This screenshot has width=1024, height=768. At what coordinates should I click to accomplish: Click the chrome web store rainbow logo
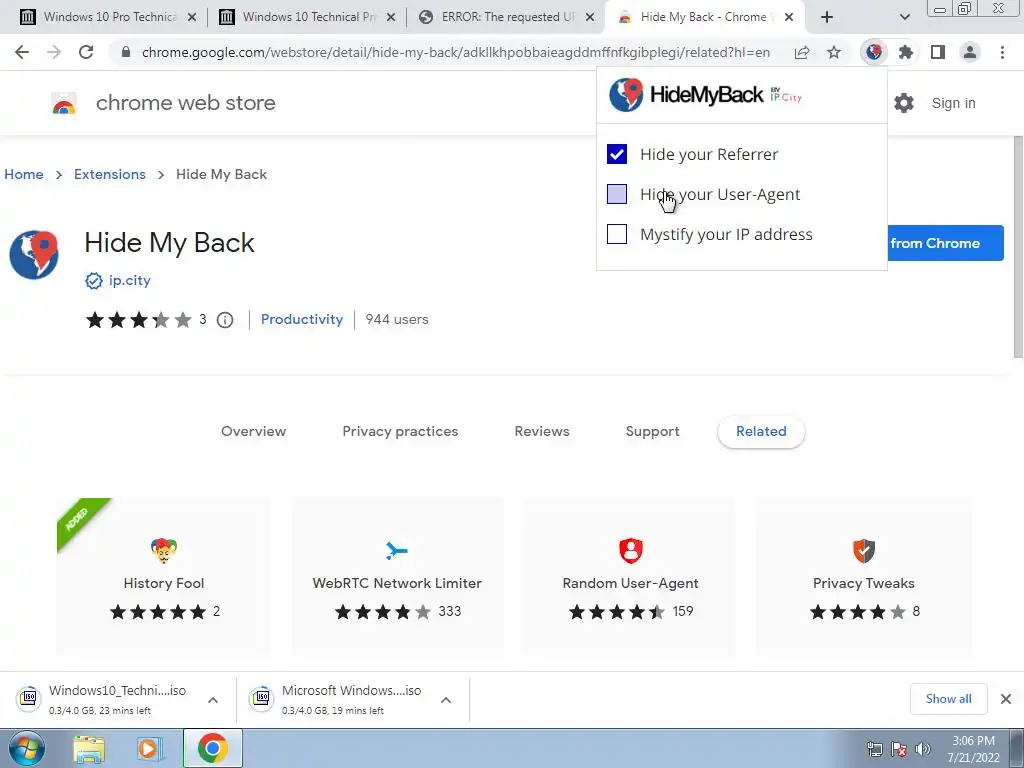64,103
